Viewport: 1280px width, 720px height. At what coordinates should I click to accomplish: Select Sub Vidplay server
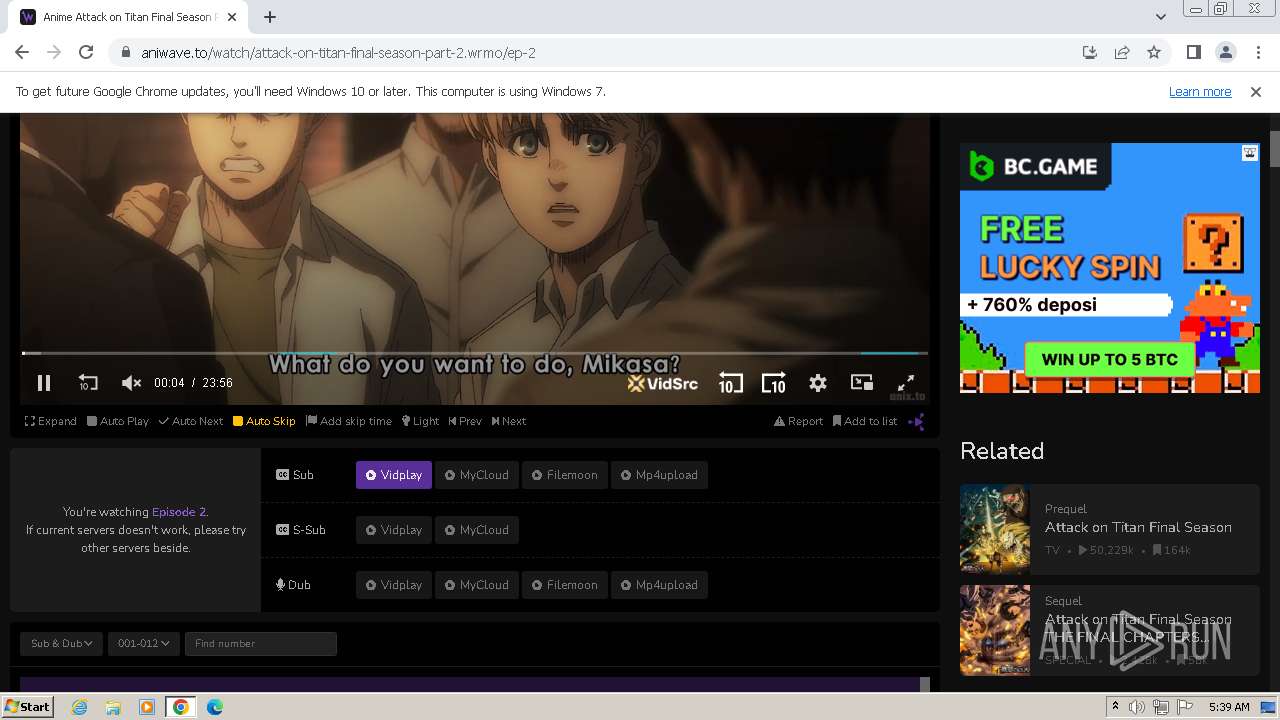point(394,475)
